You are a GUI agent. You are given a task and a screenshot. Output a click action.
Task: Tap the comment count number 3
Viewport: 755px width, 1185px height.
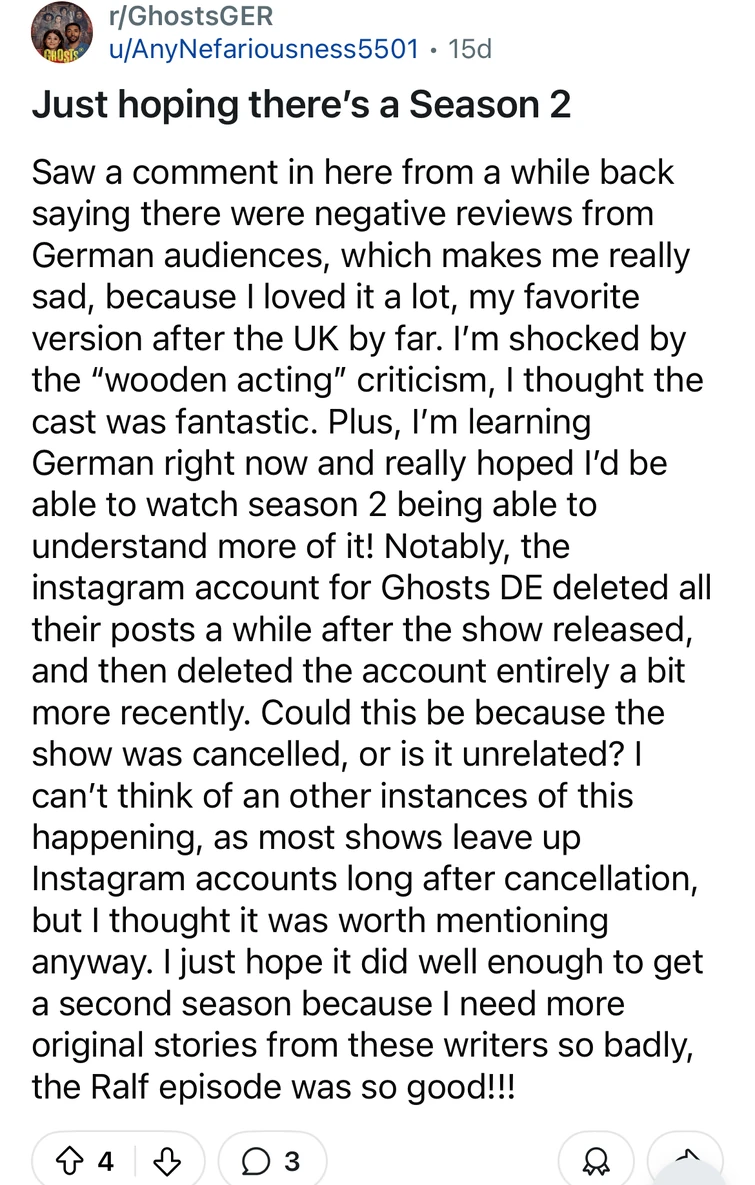click(291, 1161)
